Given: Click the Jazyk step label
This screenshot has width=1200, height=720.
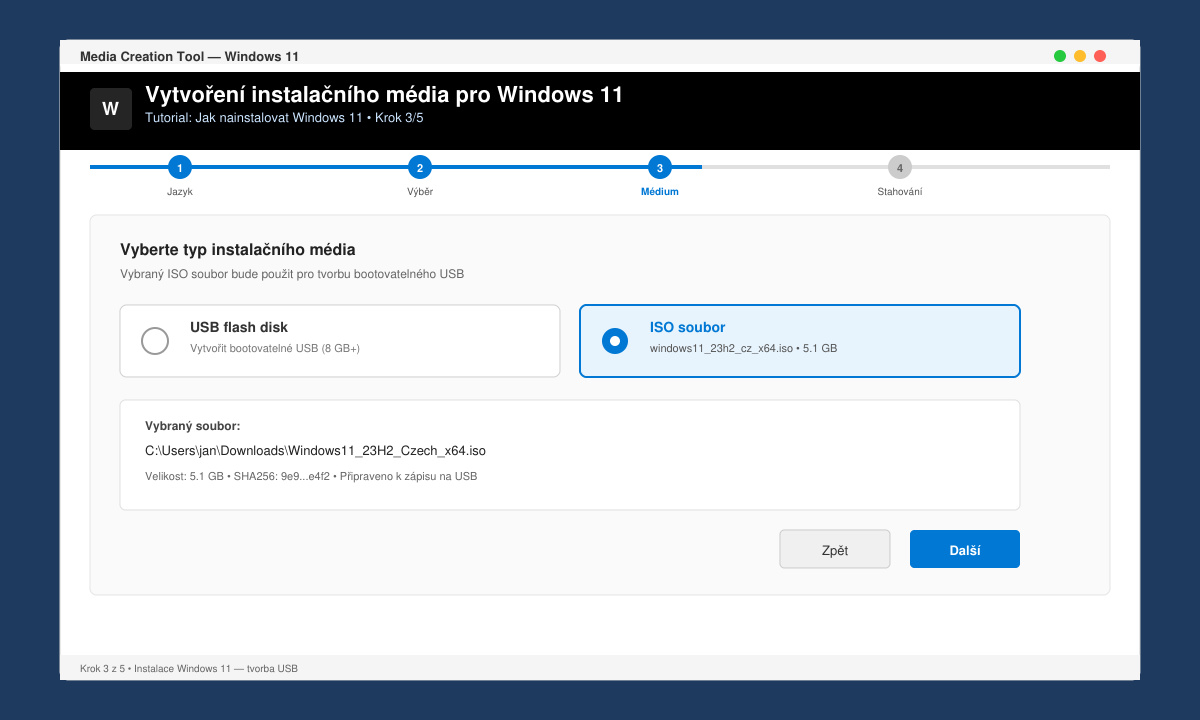Looking at the screenshot, I should (x=180, y=192).
